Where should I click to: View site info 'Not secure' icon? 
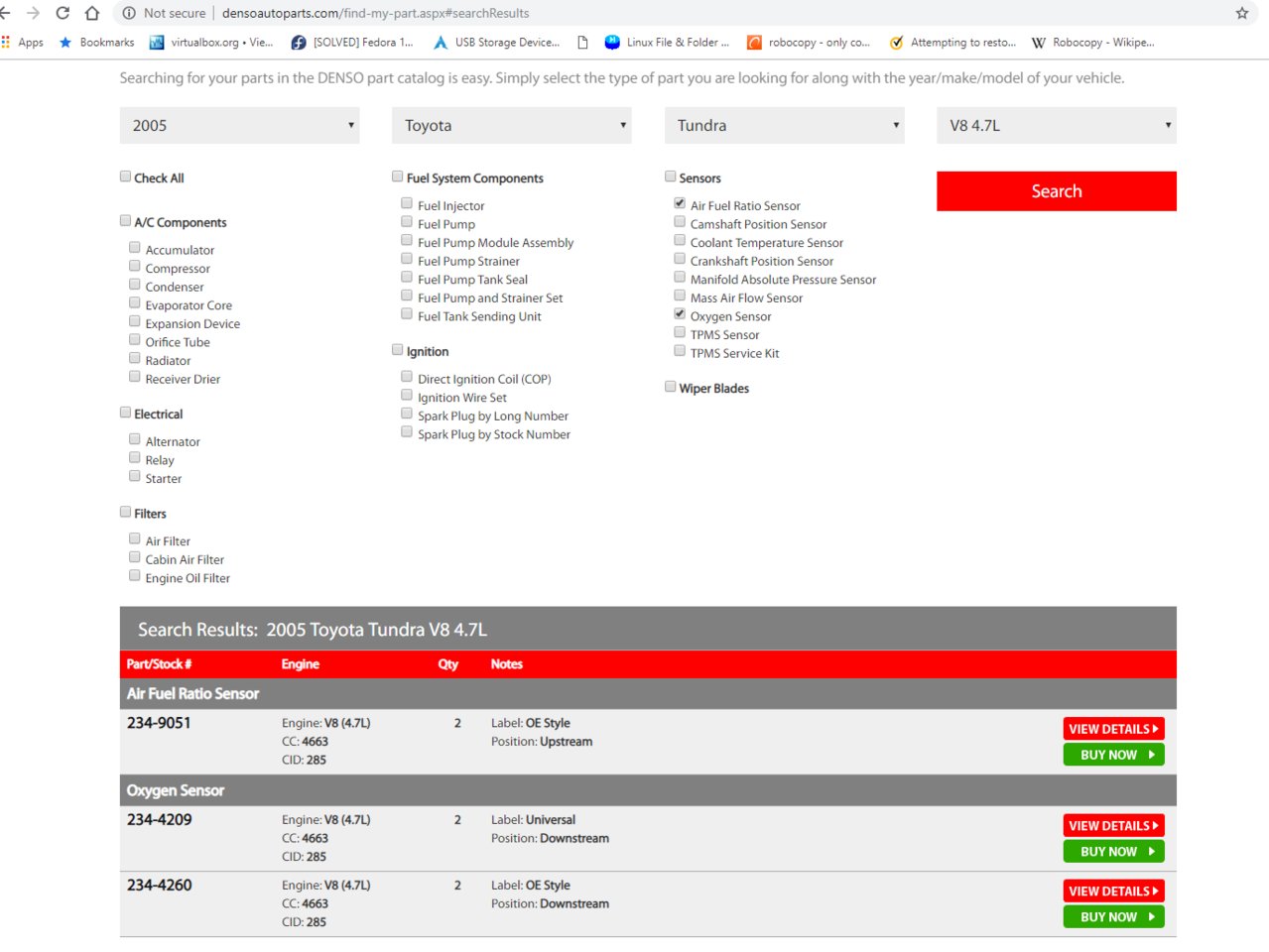tap(129, 13)
